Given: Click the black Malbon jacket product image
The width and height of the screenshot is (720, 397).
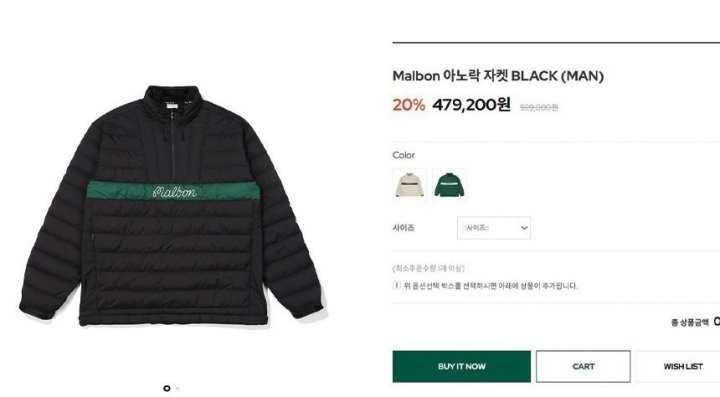Looking at the screenshot, I should point(173,206).
